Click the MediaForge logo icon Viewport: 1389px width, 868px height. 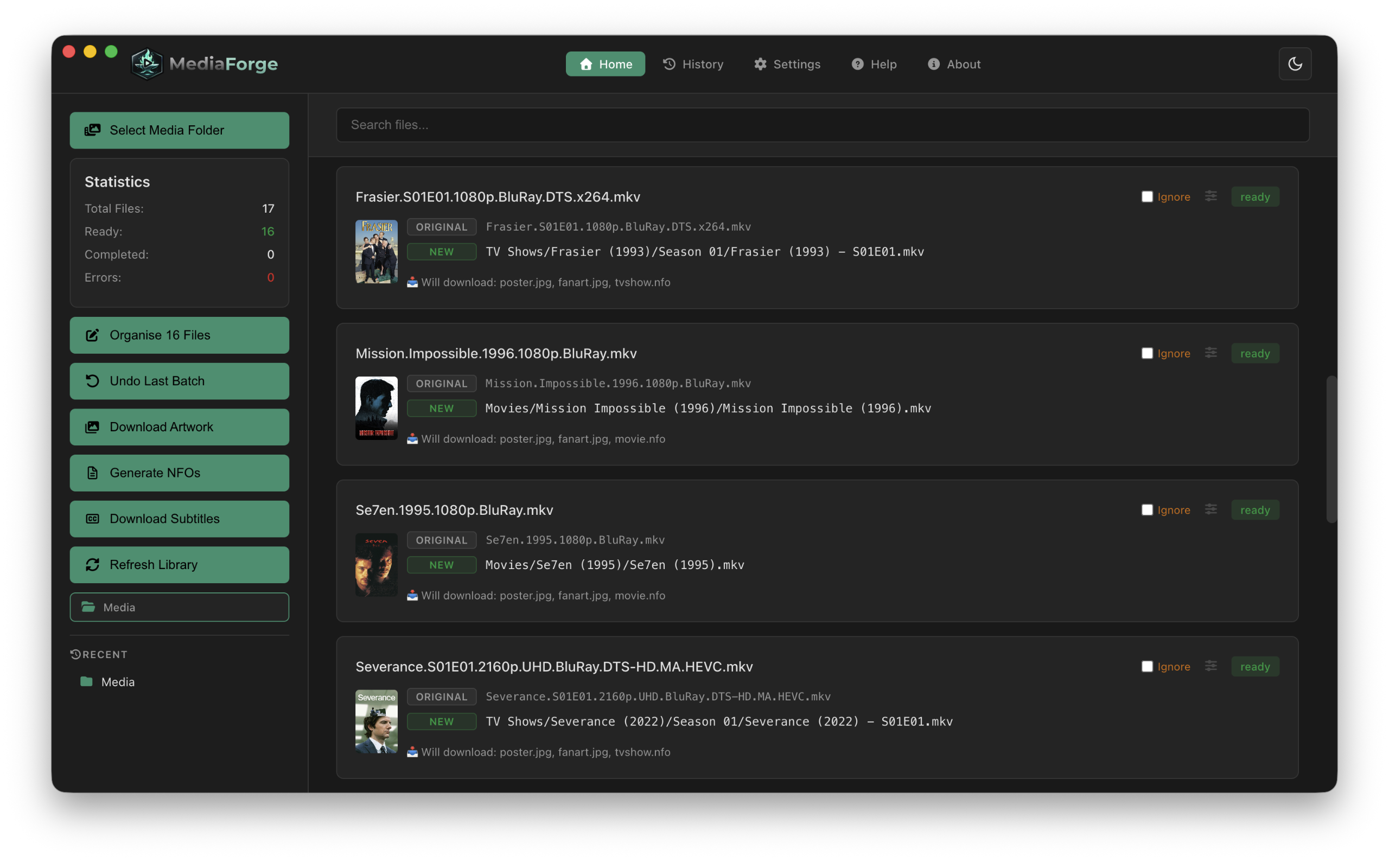click(147, 63)
